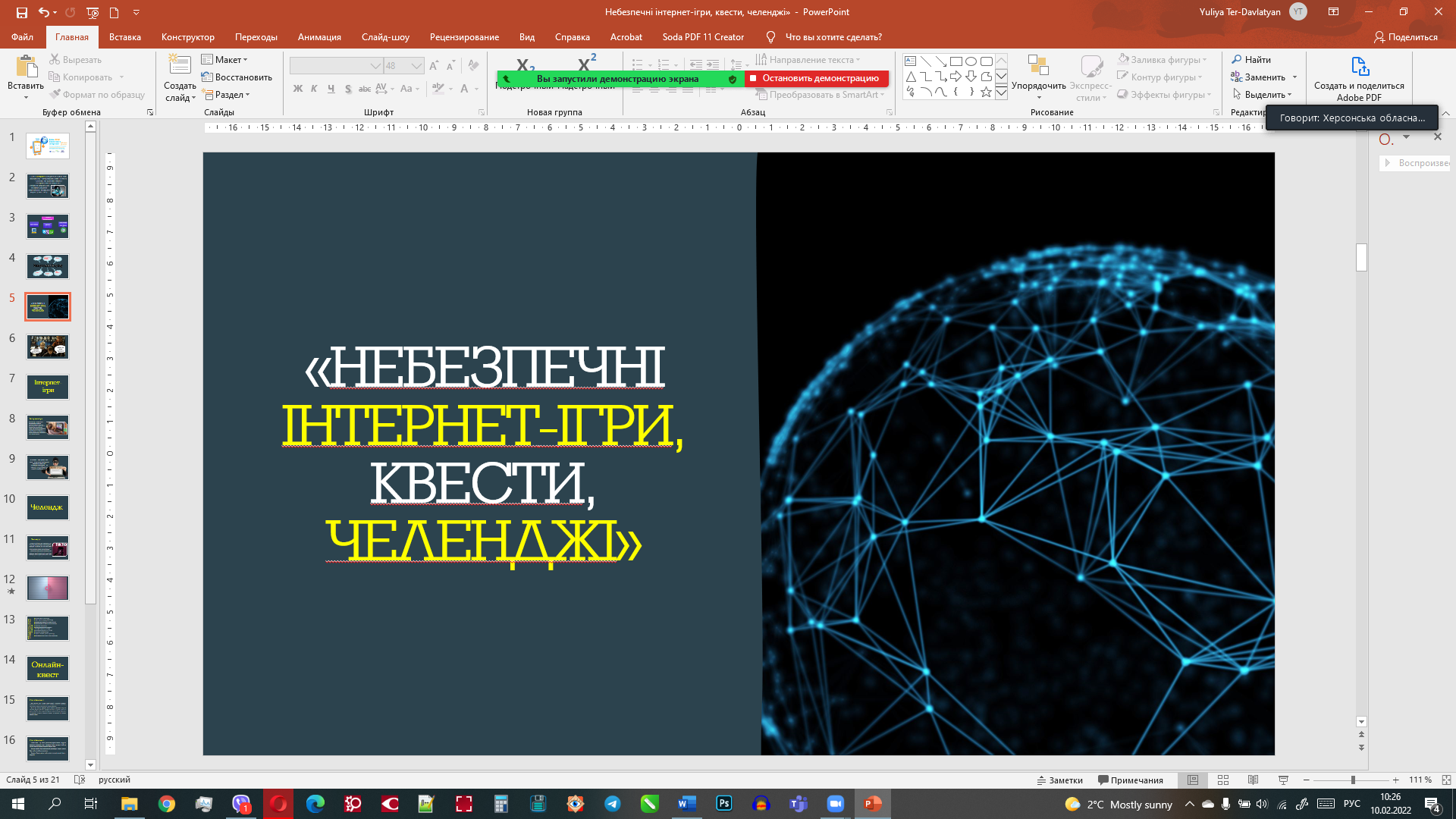Screen dimensions: 1456x819
Task: Click the Save icon in title bar
Action: [21, 12]
